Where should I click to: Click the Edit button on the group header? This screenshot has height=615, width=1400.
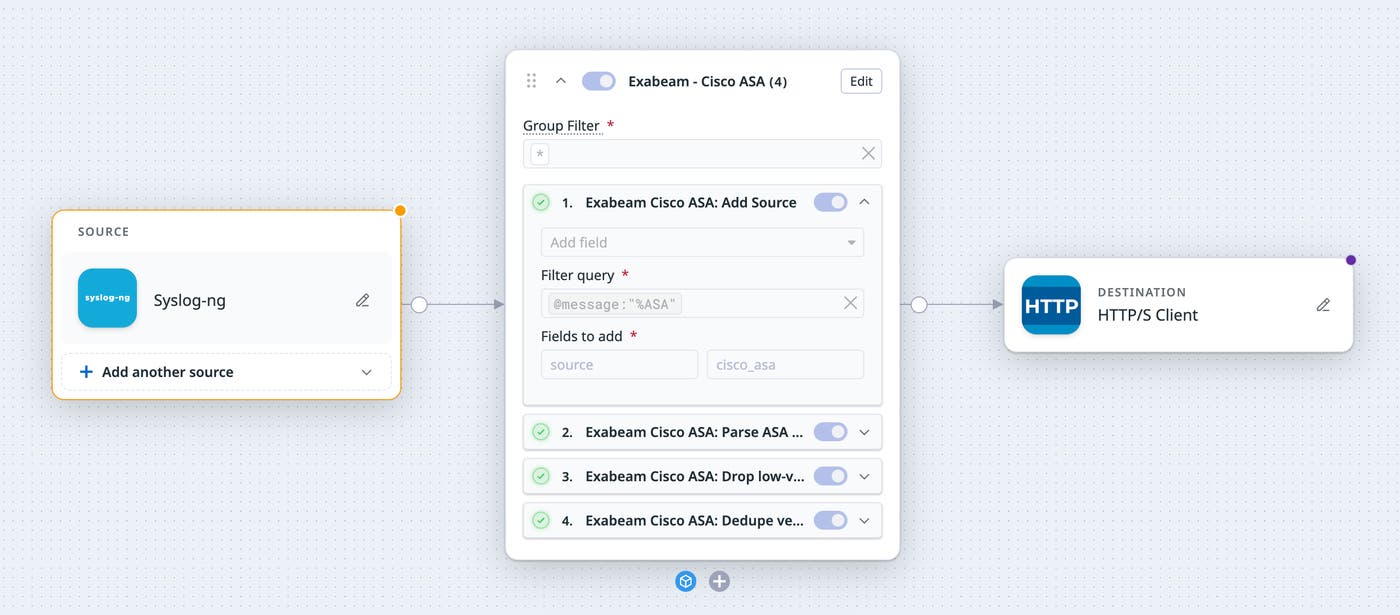[861, 81]
